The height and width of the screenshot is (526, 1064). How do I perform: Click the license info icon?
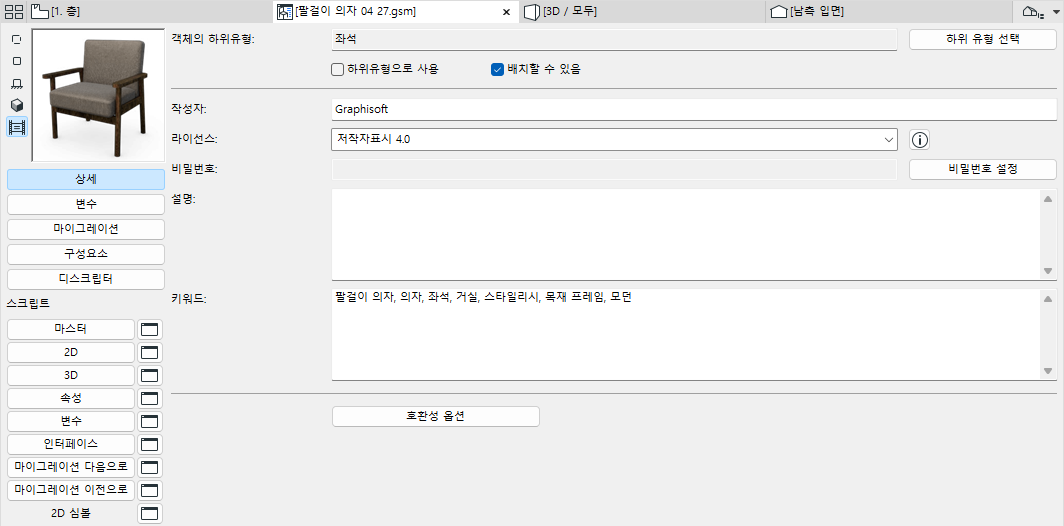tap(919, 140)
